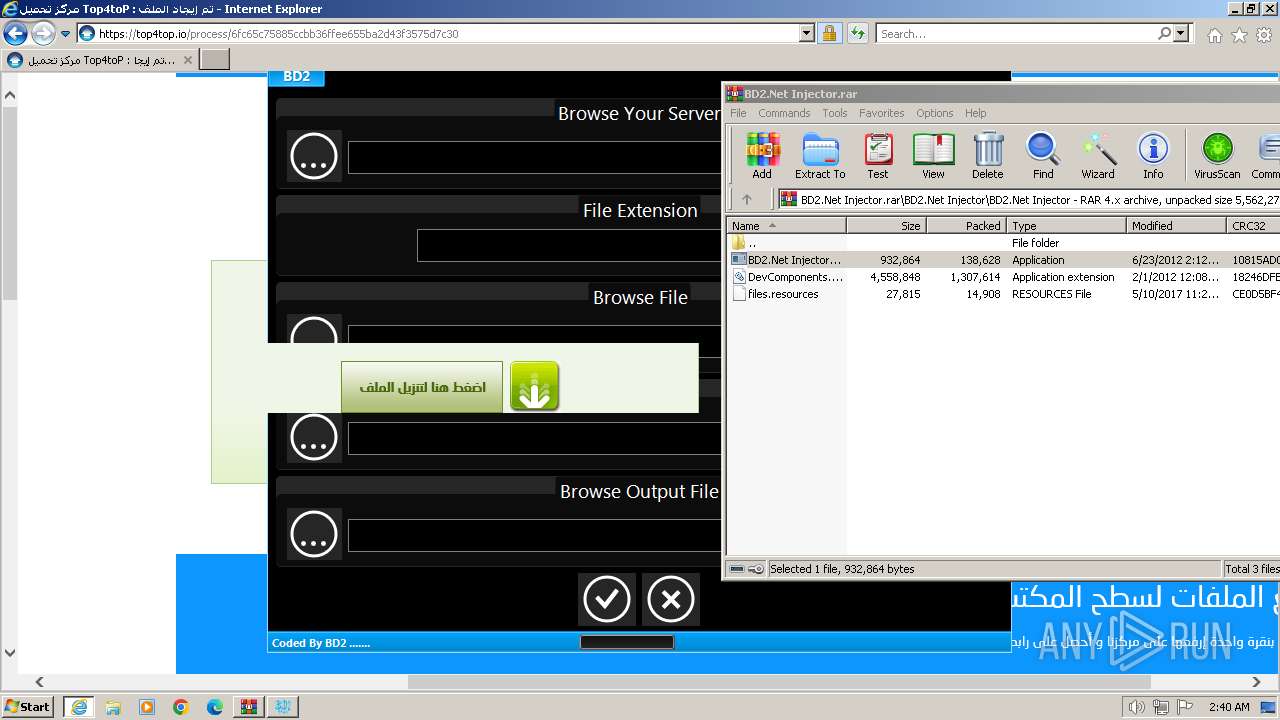This screenshot has height=720, width=1280.
Task: Open the Commands menu in WinRAR
Action: (784, 113)
